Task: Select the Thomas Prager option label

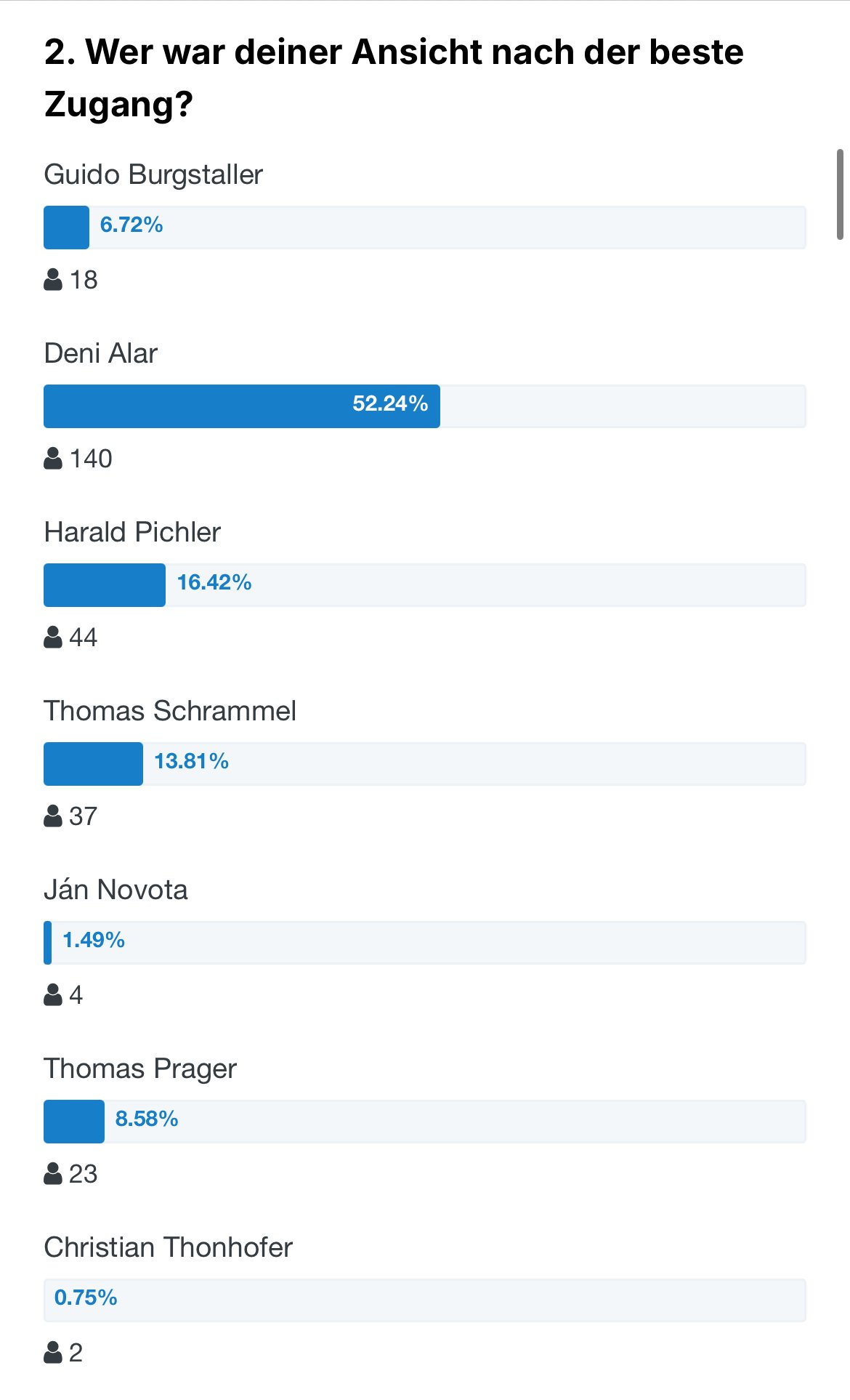Action: point(140,1069)
